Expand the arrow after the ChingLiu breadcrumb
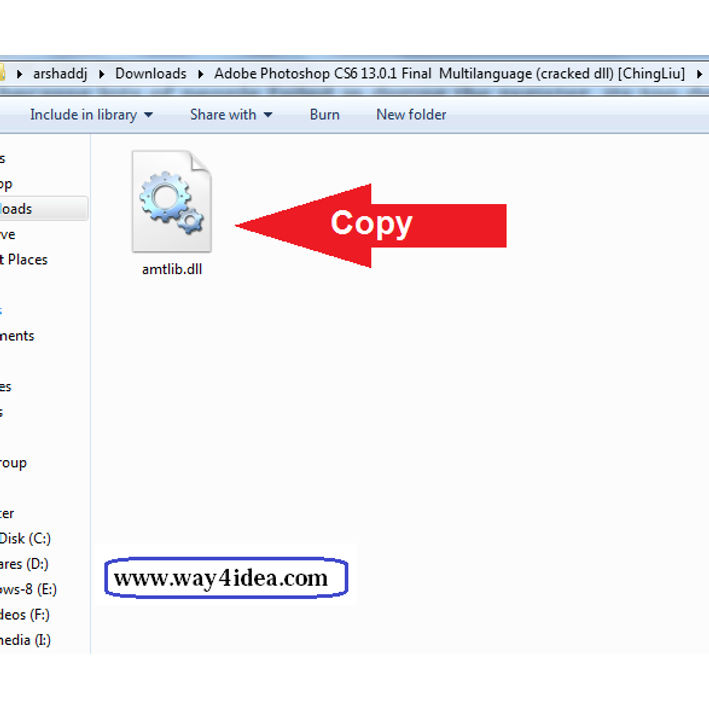This screenshot has height=709, width=709. tap(699, 74)
